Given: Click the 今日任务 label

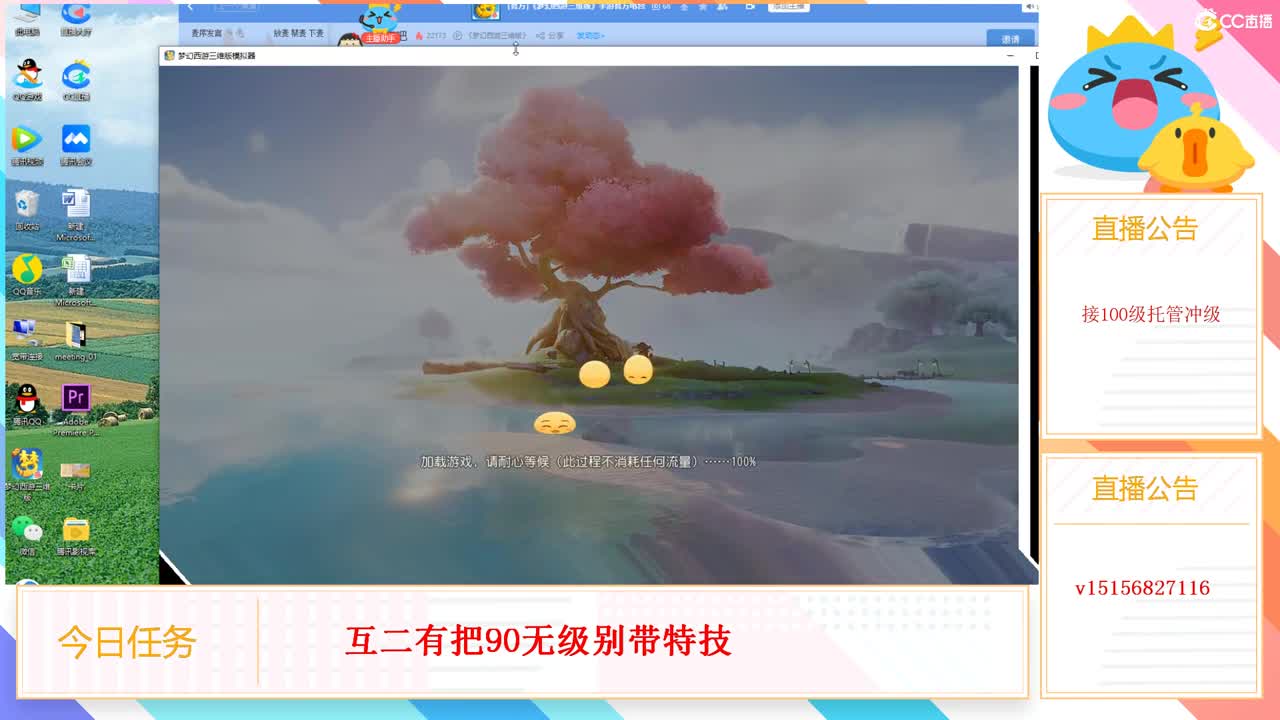Looking at the screenshot, I should pyautogui.click(x=127, y=642).
